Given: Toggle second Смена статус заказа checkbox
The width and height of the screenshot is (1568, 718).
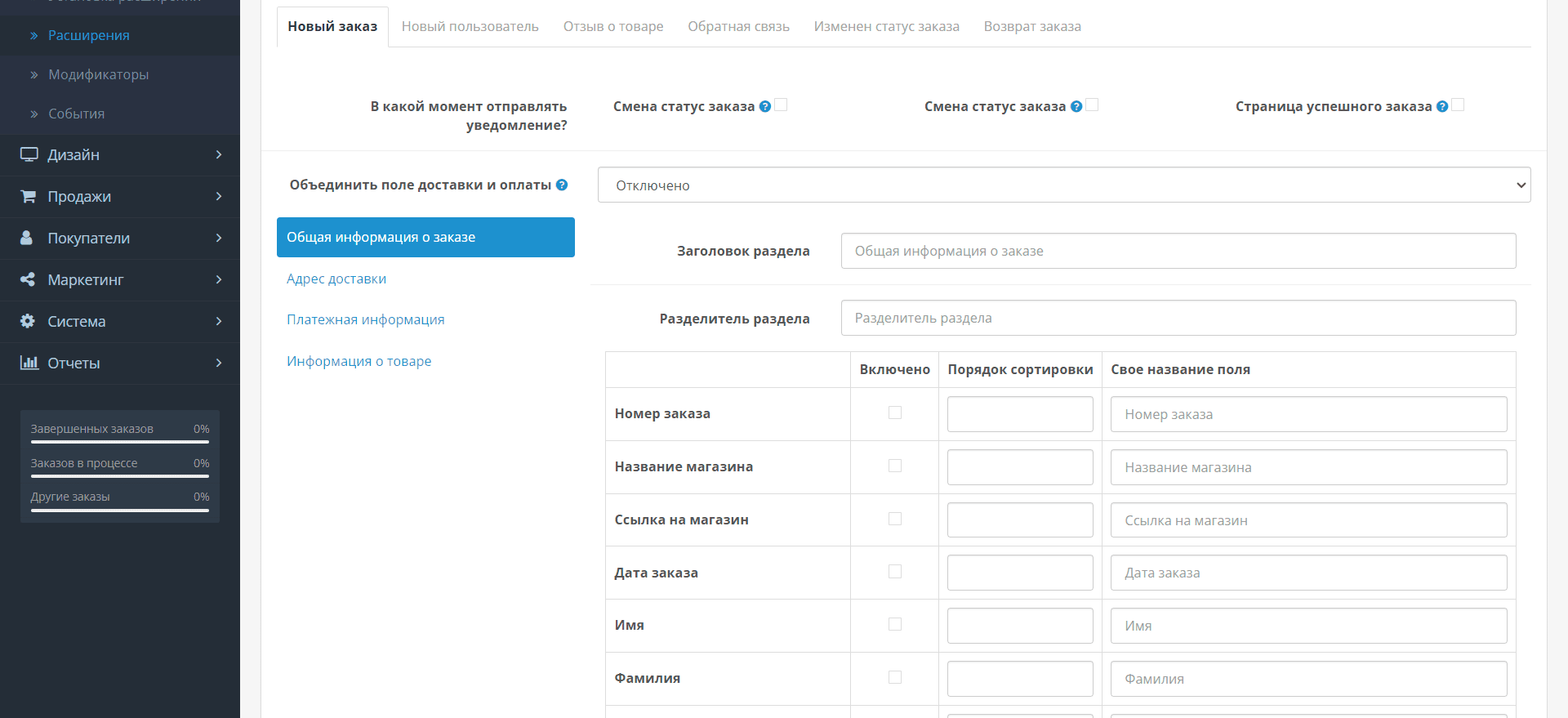Looking at the screenshot, I should (1092, 105).
